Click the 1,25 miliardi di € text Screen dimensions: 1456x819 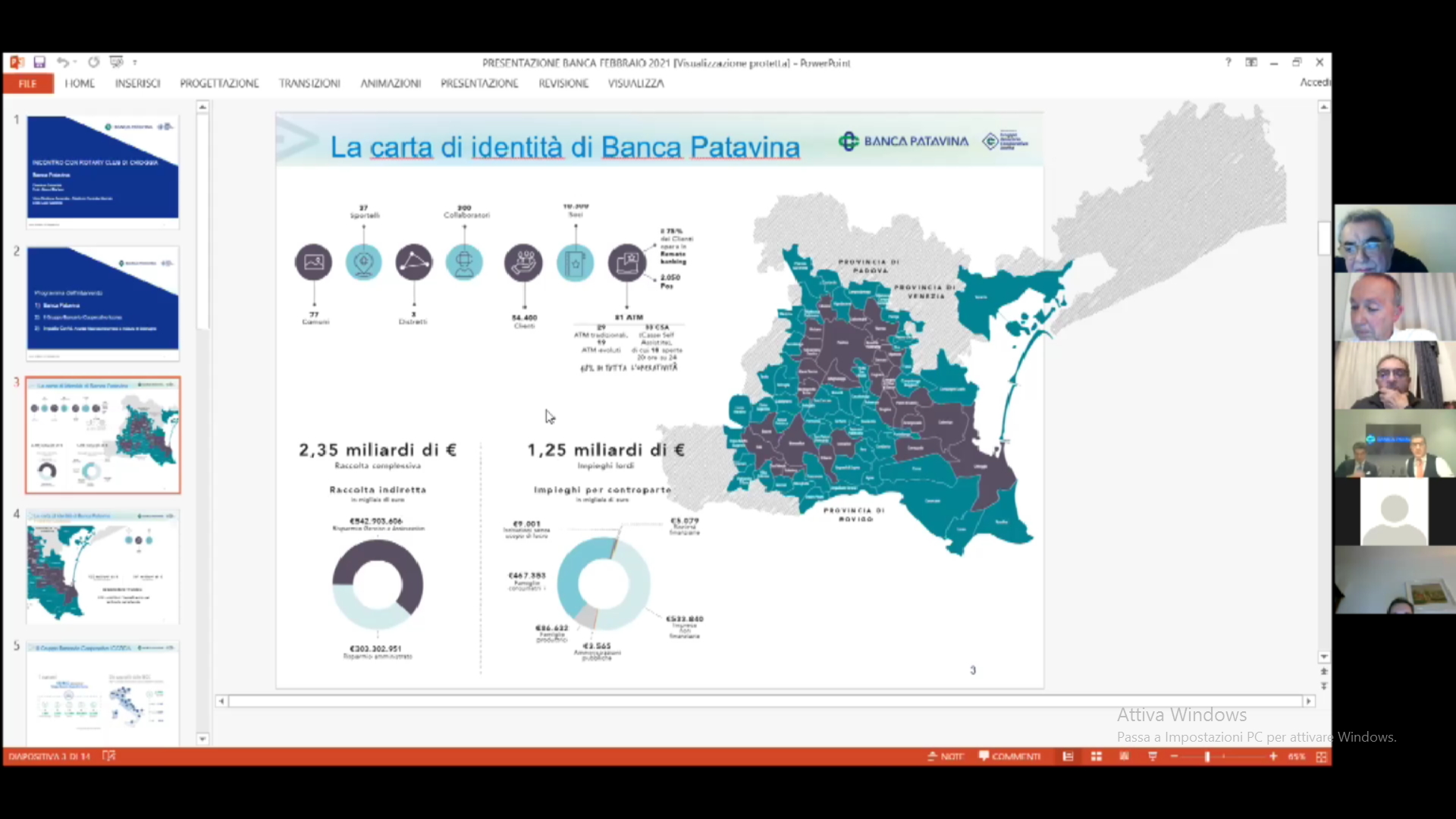click(606, 450)
